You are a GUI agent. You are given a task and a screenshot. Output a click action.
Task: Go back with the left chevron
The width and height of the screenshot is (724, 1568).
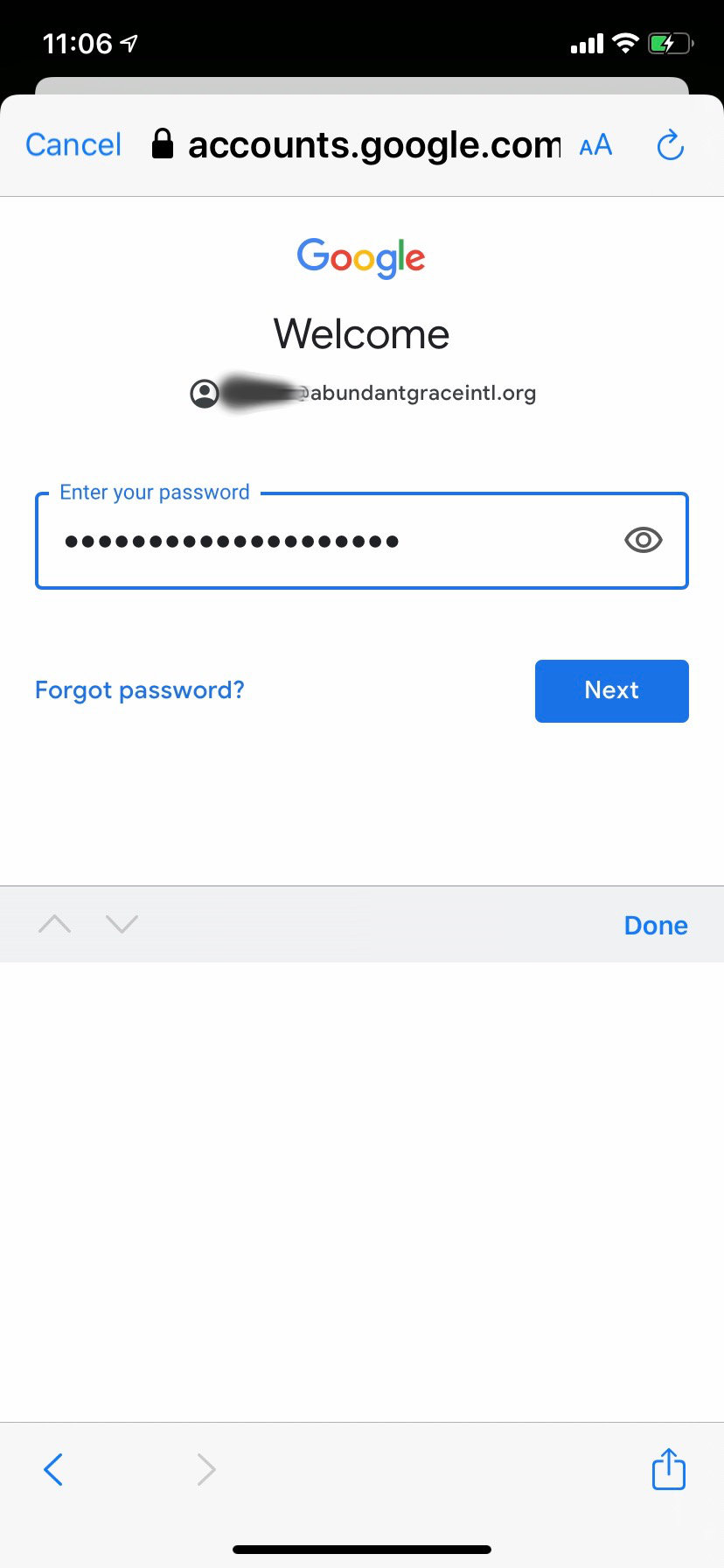(x=53, y=1469)
